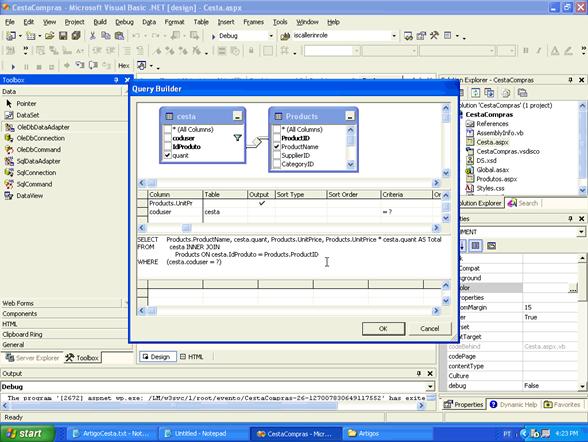Click the Cut scissors icon
588x442 pixels.
(92, 36)
